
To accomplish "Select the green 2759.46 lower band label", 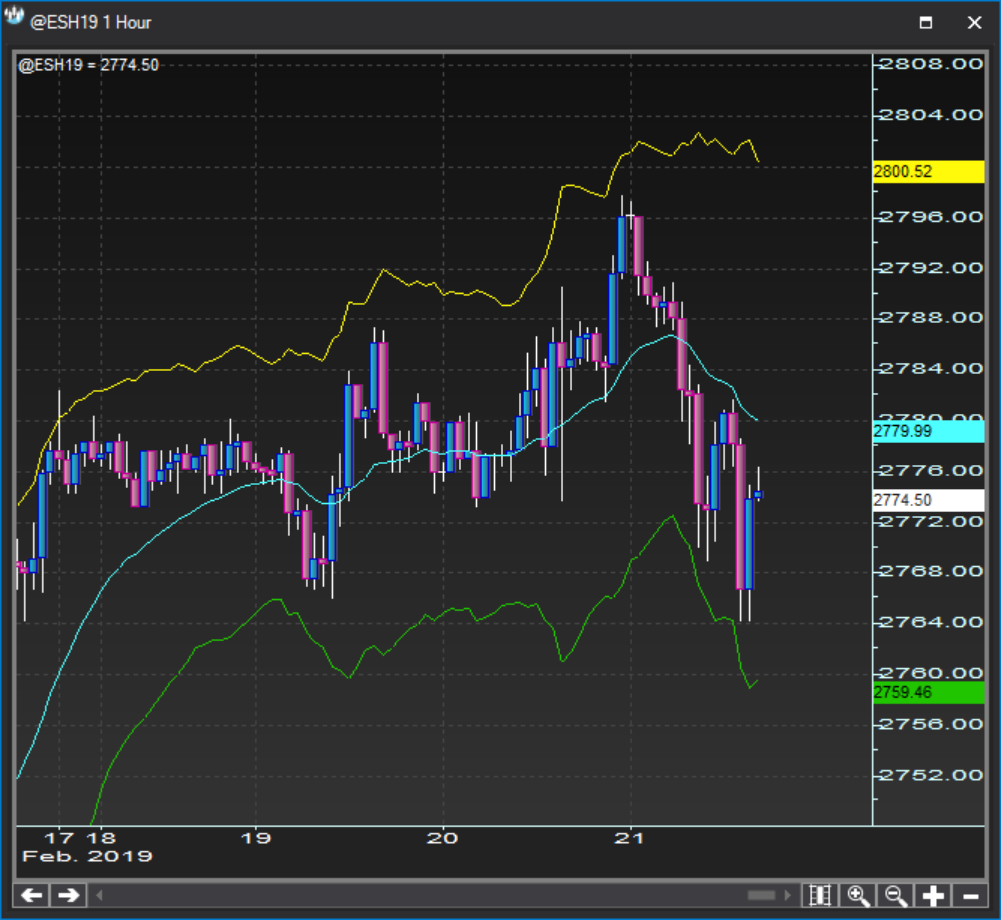I will click(929, 692).
